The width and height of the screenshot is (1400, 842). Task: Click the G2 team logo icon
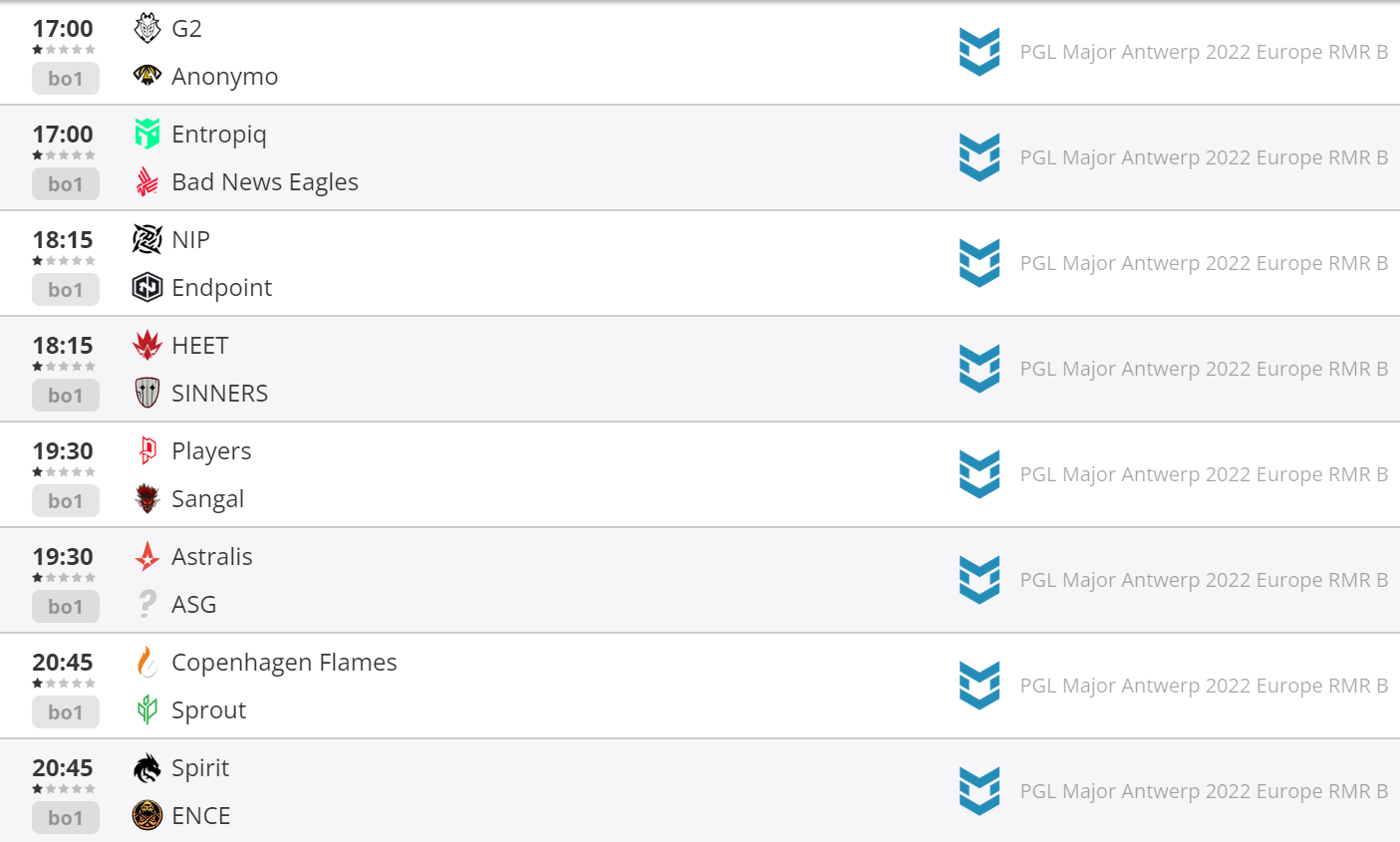click(147, 28)
